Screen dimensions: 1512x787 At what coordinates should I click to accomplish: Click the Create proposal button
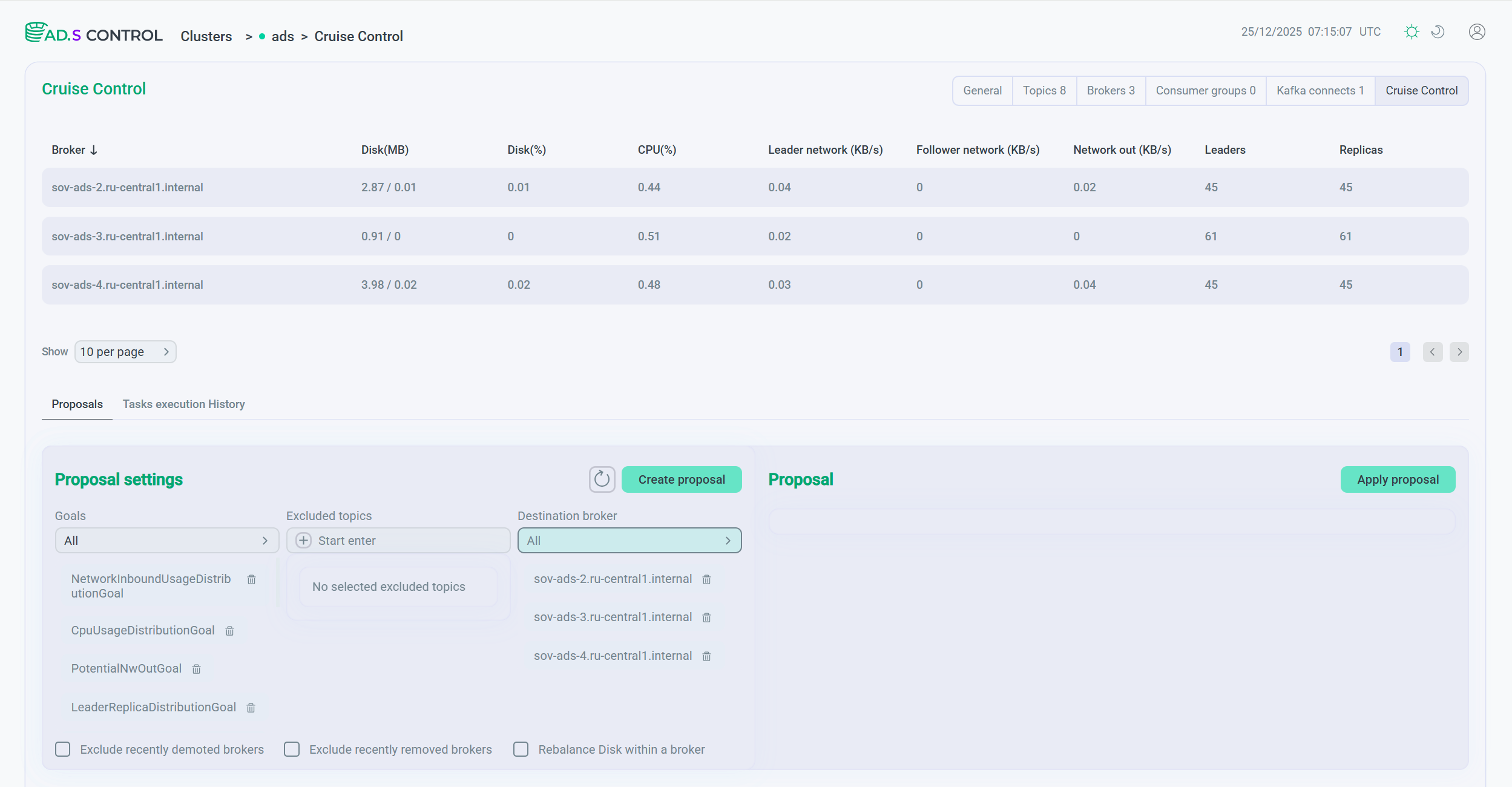681,479
